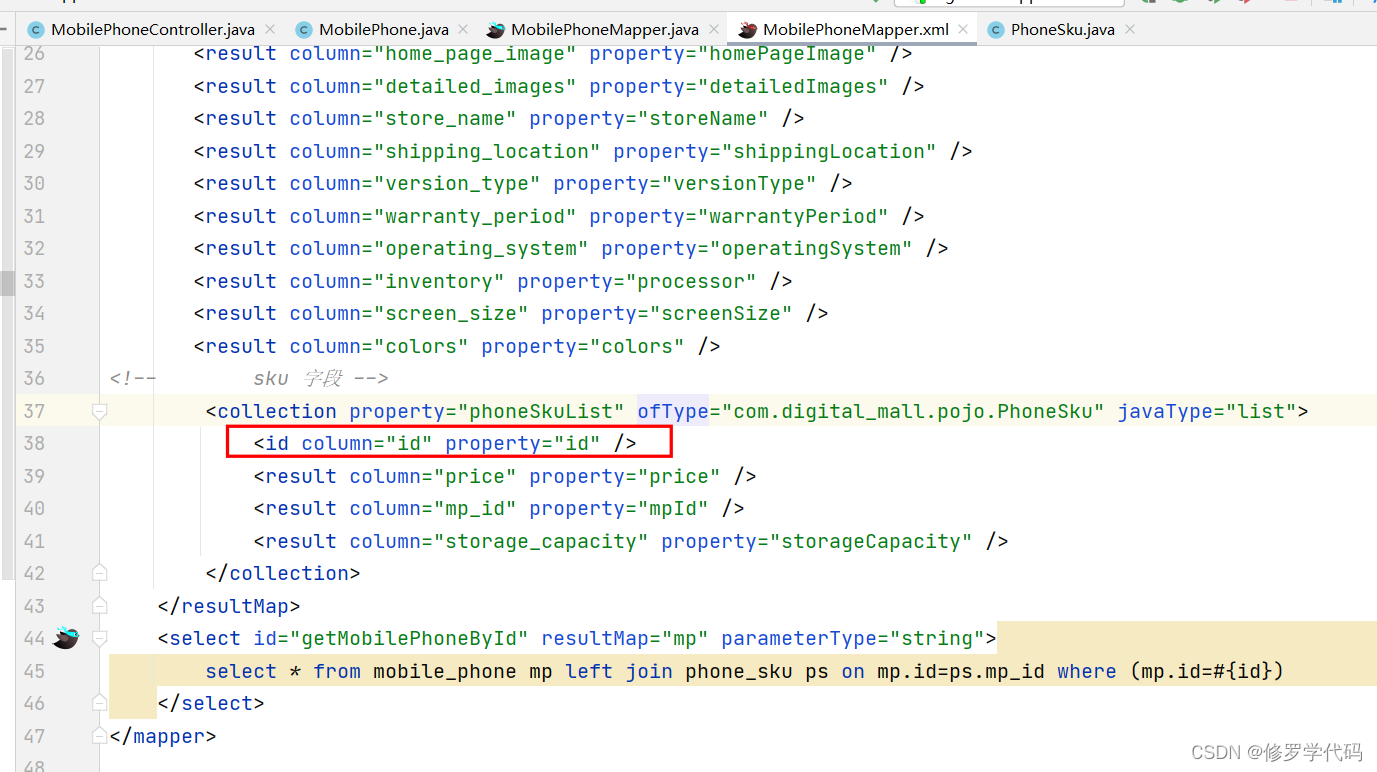Select the MobilePhoneMapper.xml tab
The width and height of the screenshot is (1377, 772).
click(x=856, y=30)
